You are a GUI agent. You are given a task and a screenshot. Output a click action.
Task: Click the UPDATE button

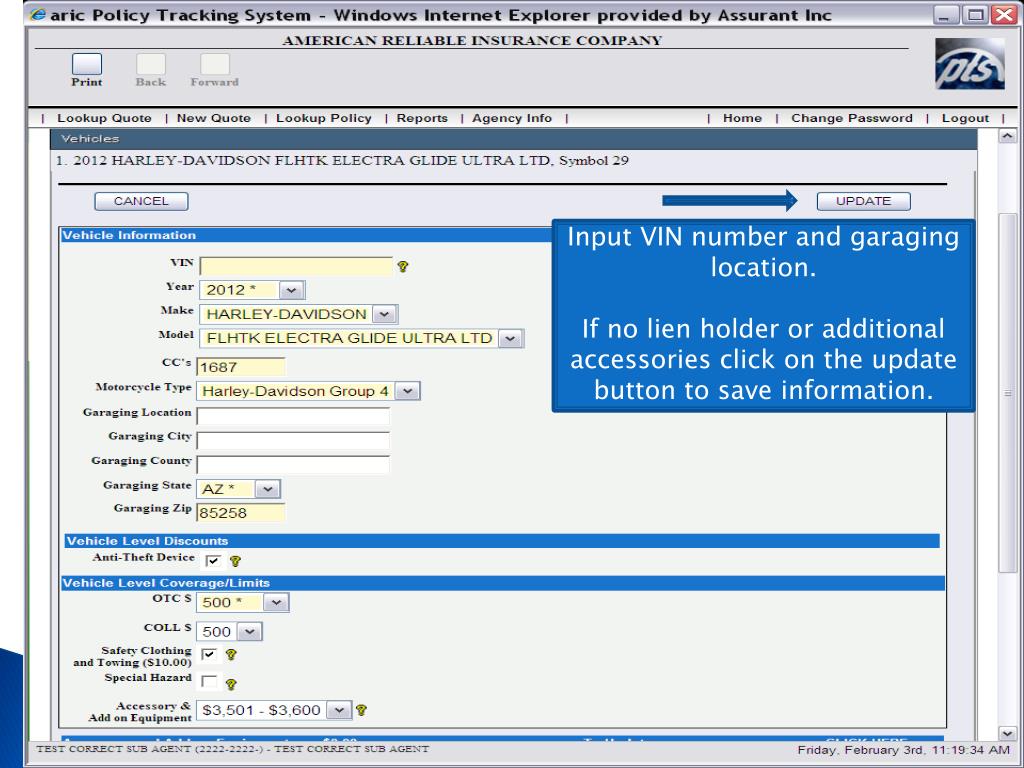pos(863,201)
